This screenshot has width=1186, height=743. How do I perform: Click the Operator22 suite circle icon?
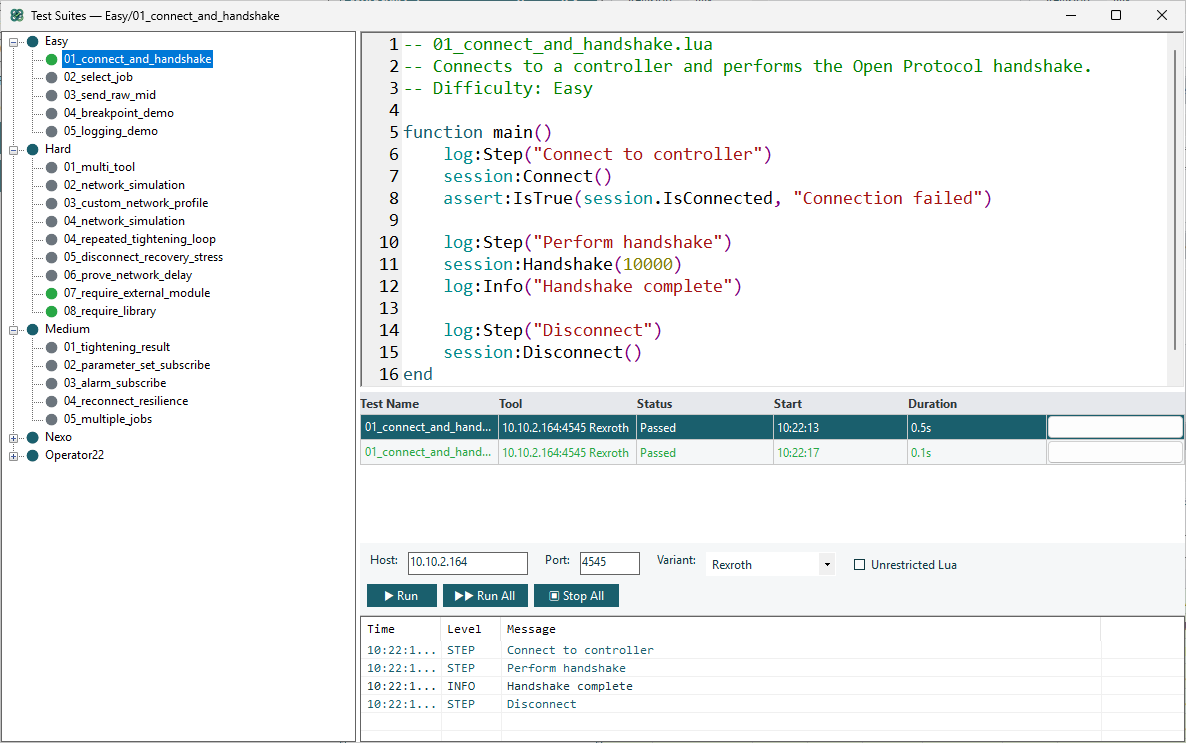pos(33,455)
